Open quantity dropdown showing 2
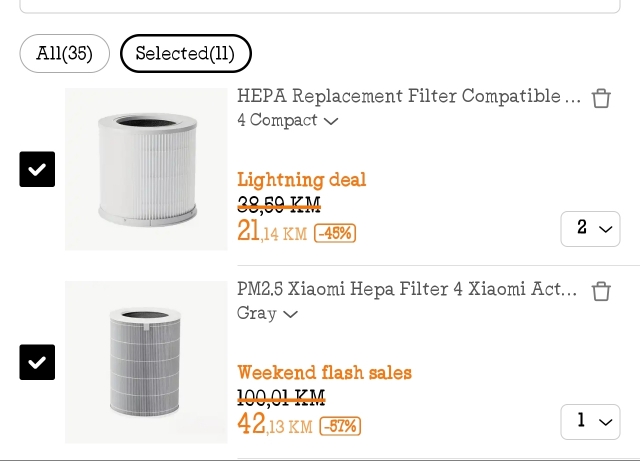 tap(590, 228)
